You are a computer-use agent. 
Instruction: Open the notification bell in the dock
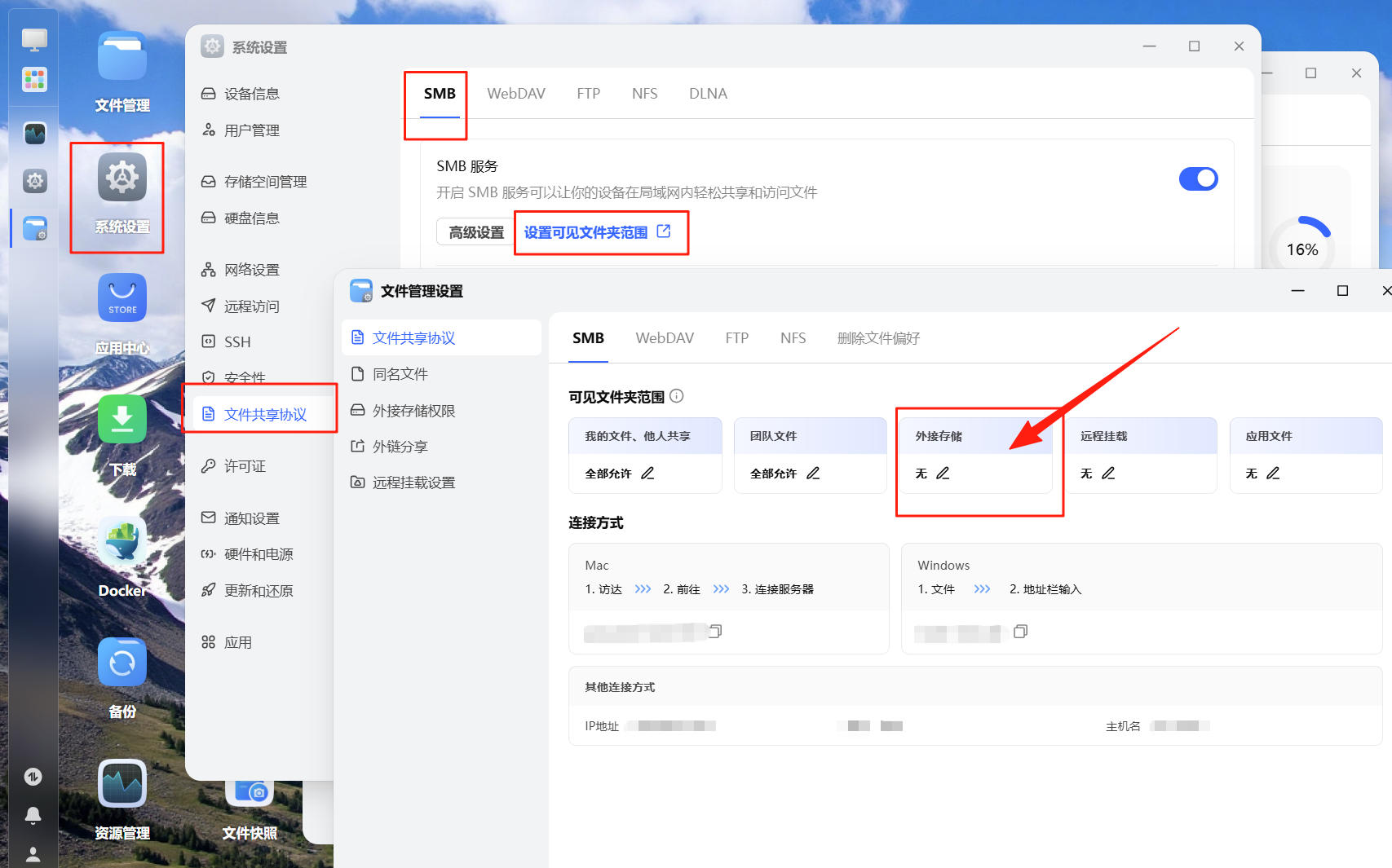point(33,814)
